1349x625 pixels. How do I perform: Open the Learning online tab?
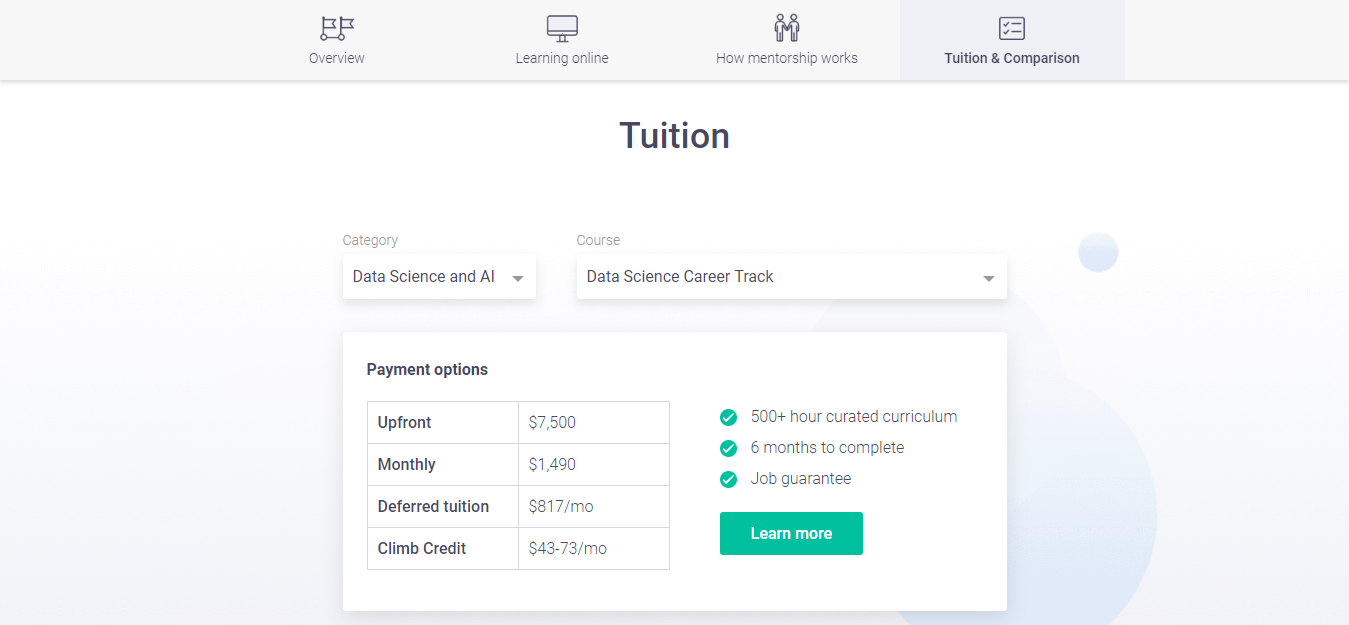[x=562, y=58]
